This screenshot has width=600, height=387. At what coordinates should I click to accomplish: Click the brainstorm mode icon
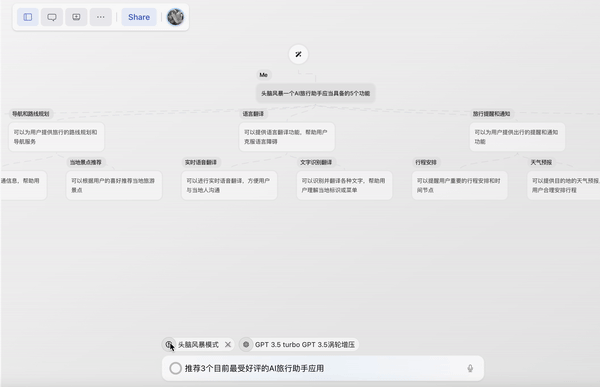[169, 345]
